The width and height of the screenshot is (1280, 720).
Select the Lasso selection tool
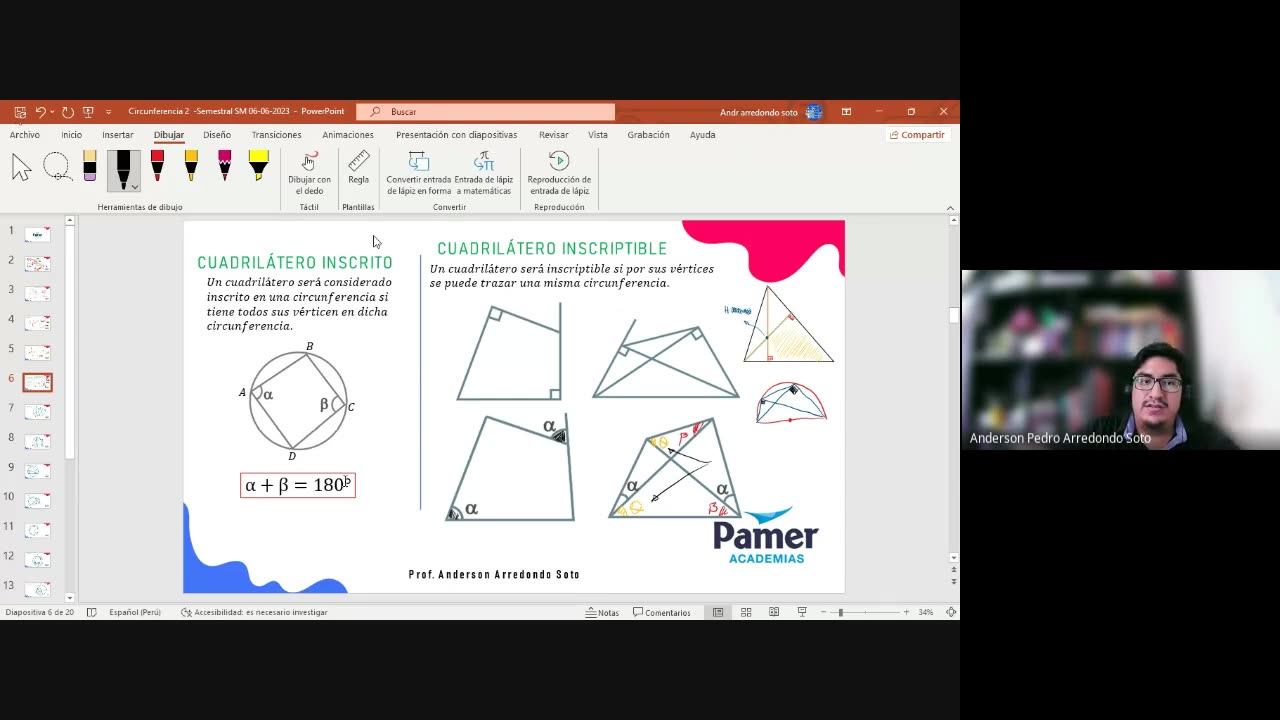point(57,167)
